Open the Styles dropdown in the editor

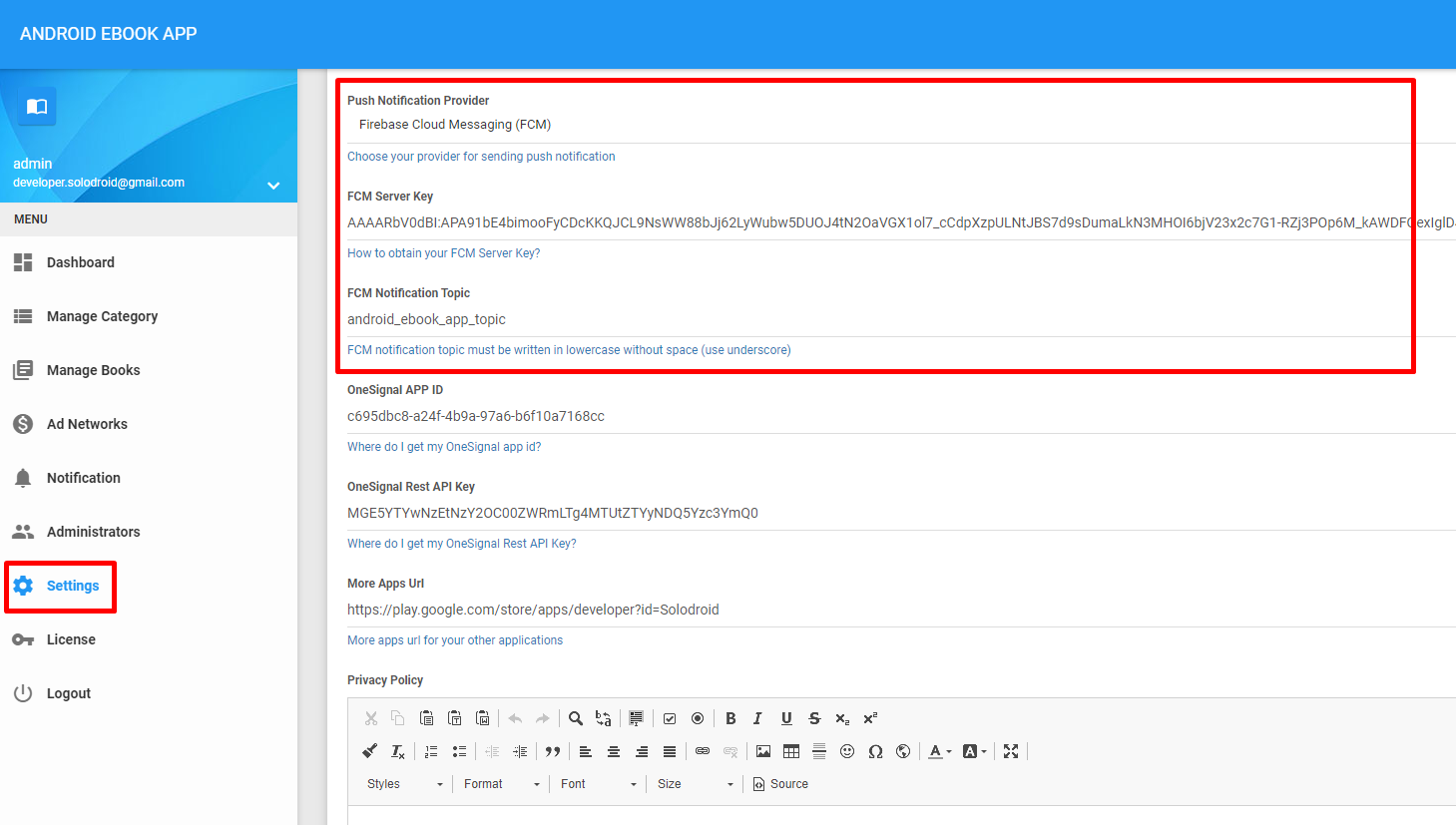point(404,784)
